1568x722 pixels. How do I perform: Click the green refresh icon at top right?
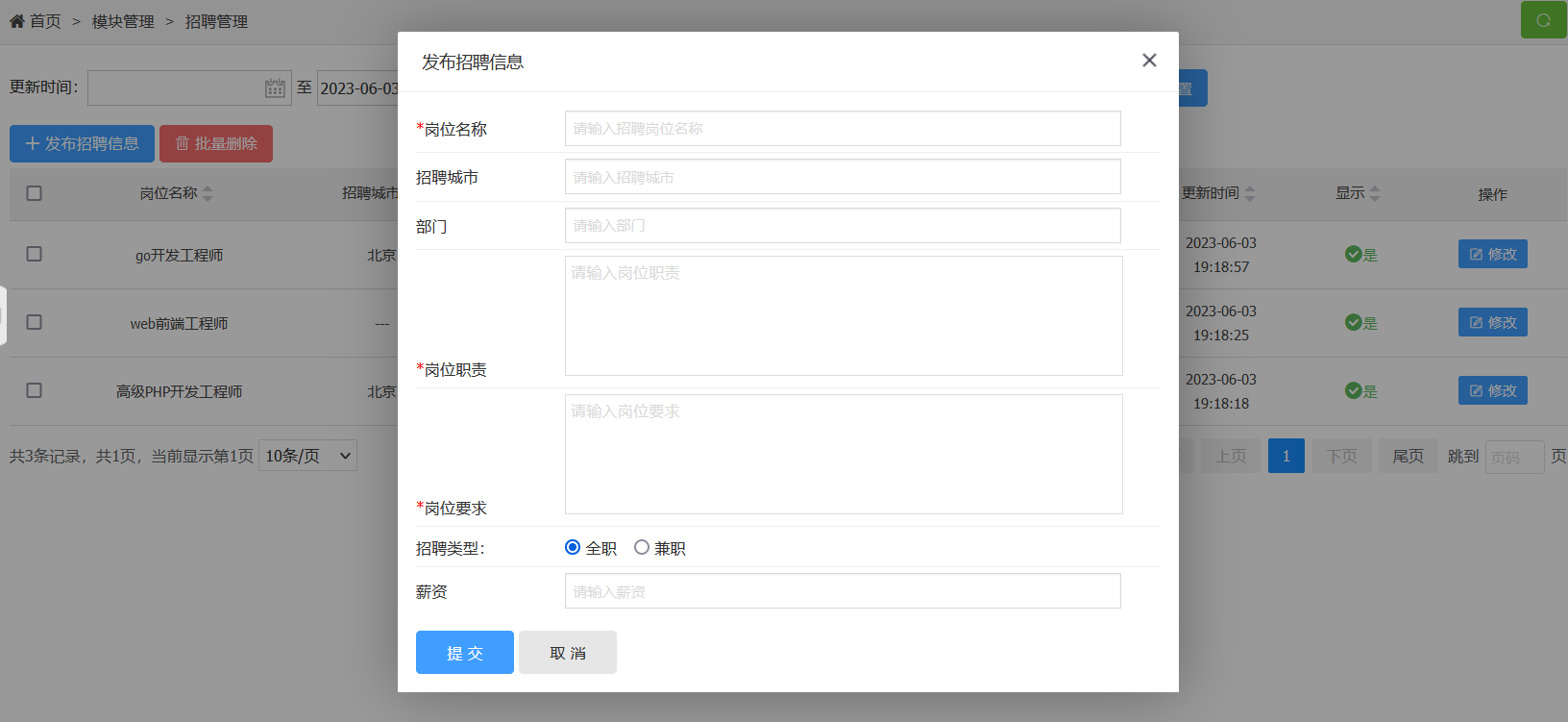tap(1543, 20)
